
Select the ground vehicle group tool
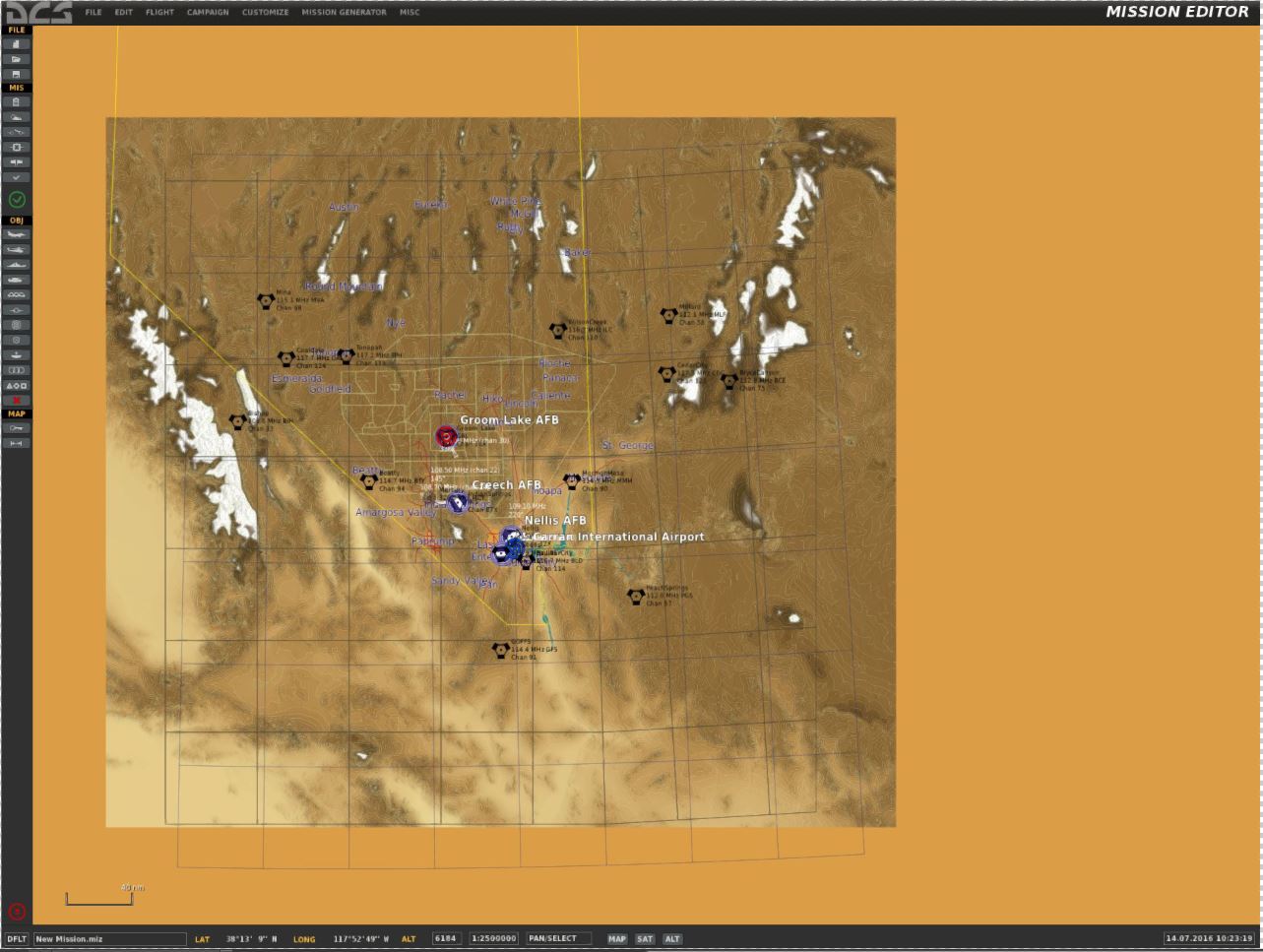click(17, 280)
